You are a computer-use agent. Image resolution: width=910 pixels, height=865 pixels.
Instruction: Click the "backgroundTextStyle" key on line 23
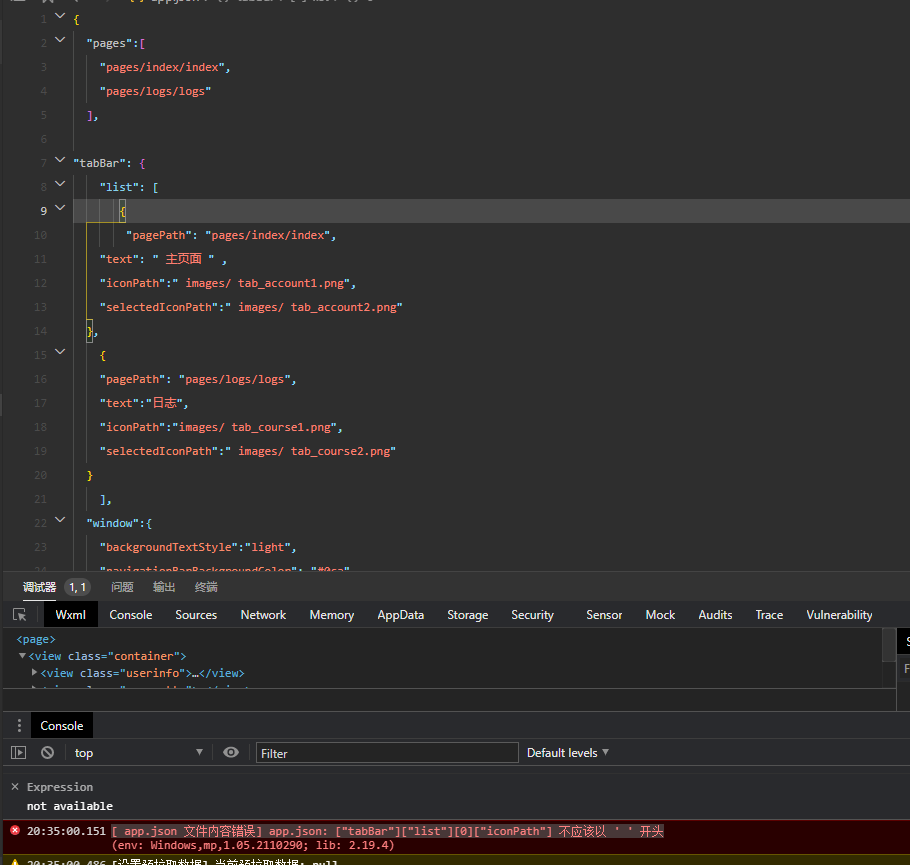[169, 547]
